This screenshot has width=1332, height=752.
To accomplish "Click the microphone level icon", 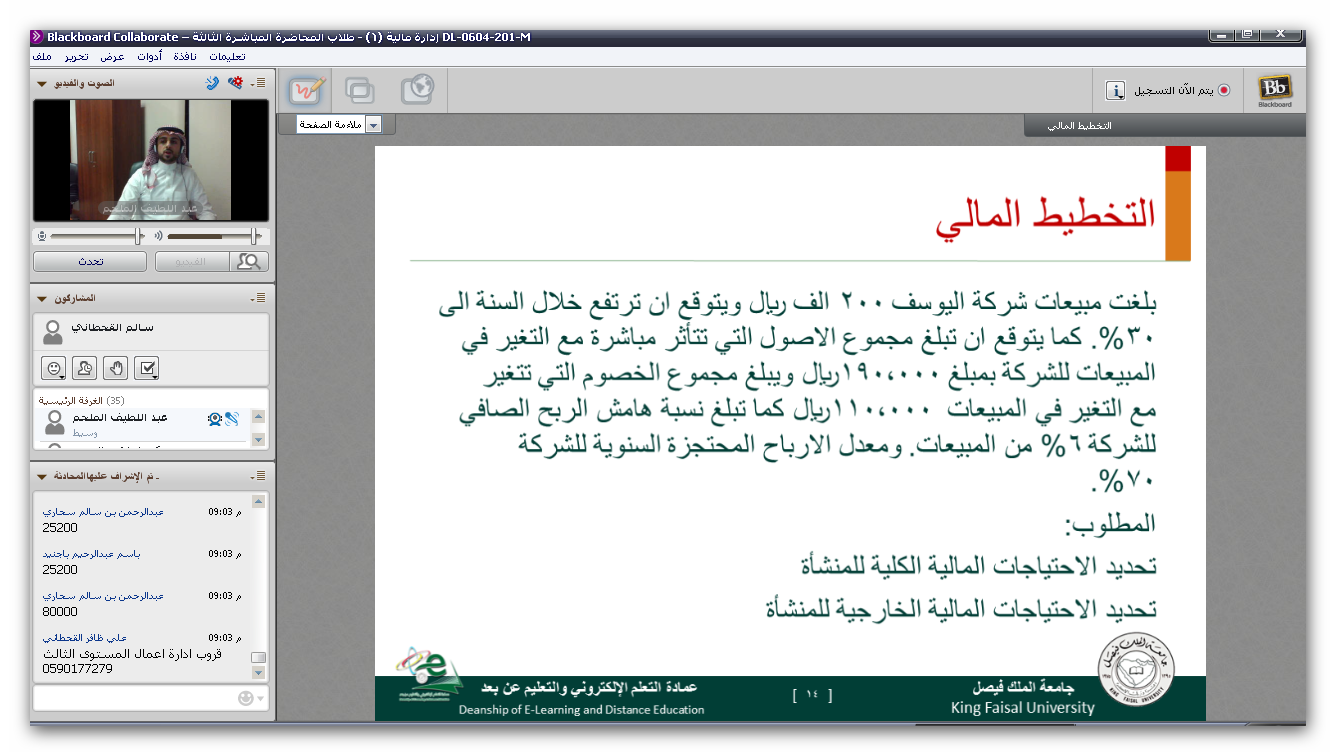I will tap(41, 237).
